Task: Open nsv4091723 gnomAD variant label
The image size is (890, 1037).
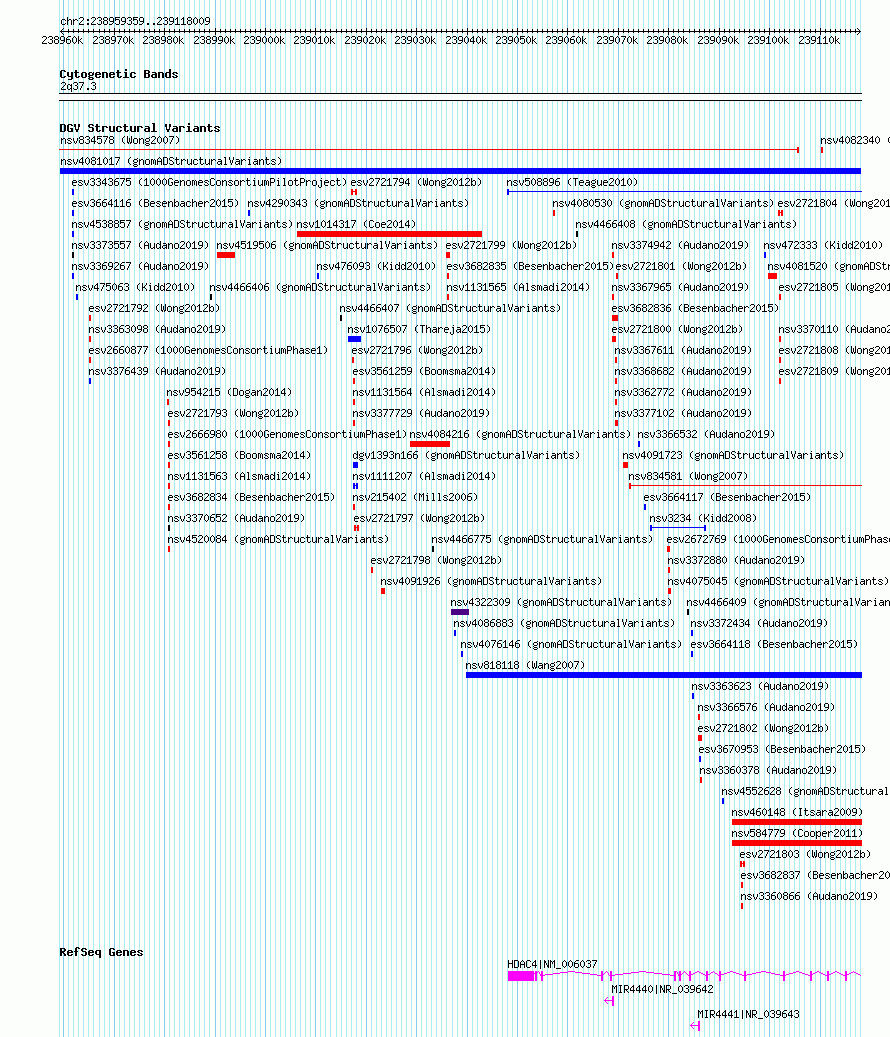Action: [733, 456]
